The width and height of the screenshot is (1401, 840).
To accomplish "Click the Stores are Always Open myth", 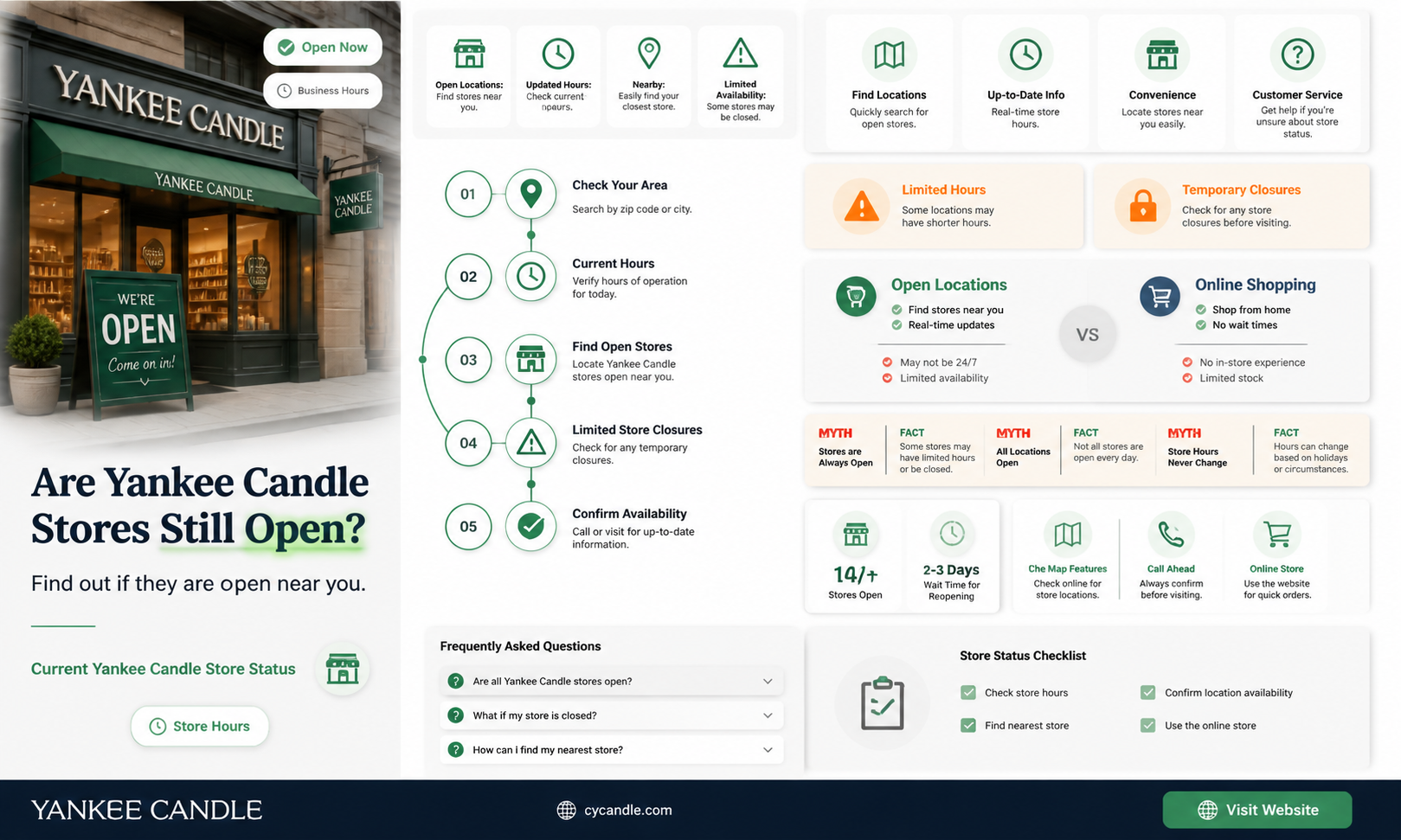I will (x=845, y=457).
